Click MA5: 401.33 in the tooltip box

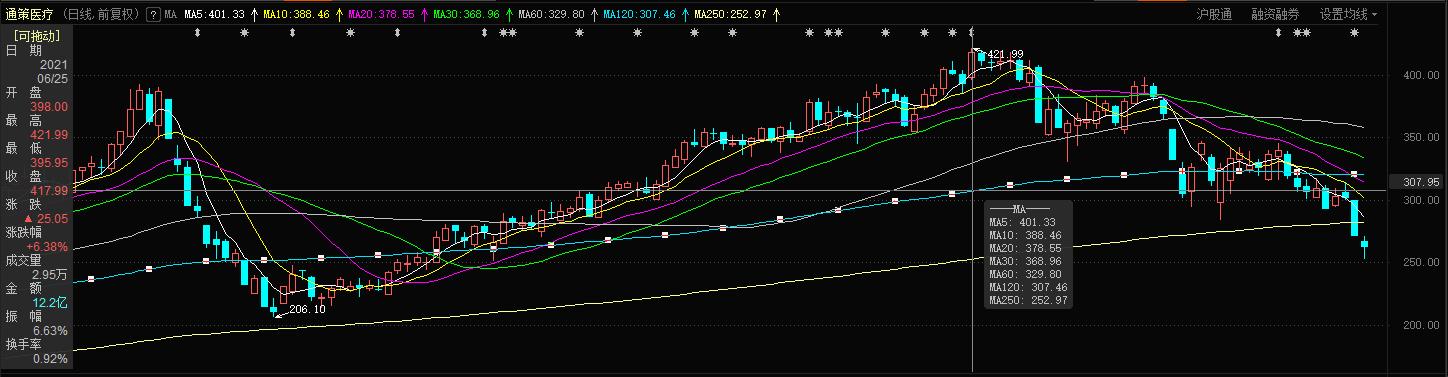point(1022,222)
